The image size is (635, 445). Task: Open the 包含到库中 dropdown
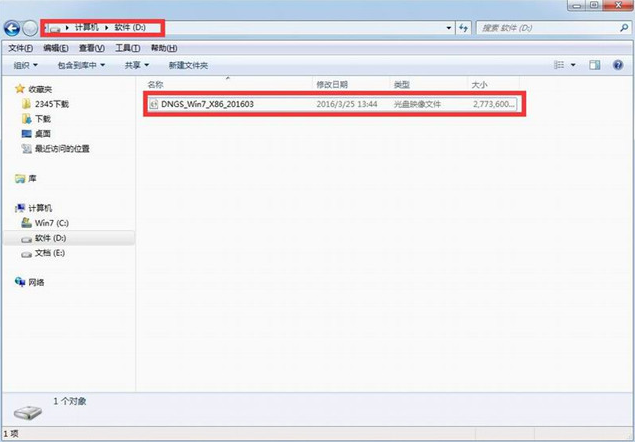pyautogui.click(x=81, y=65)
